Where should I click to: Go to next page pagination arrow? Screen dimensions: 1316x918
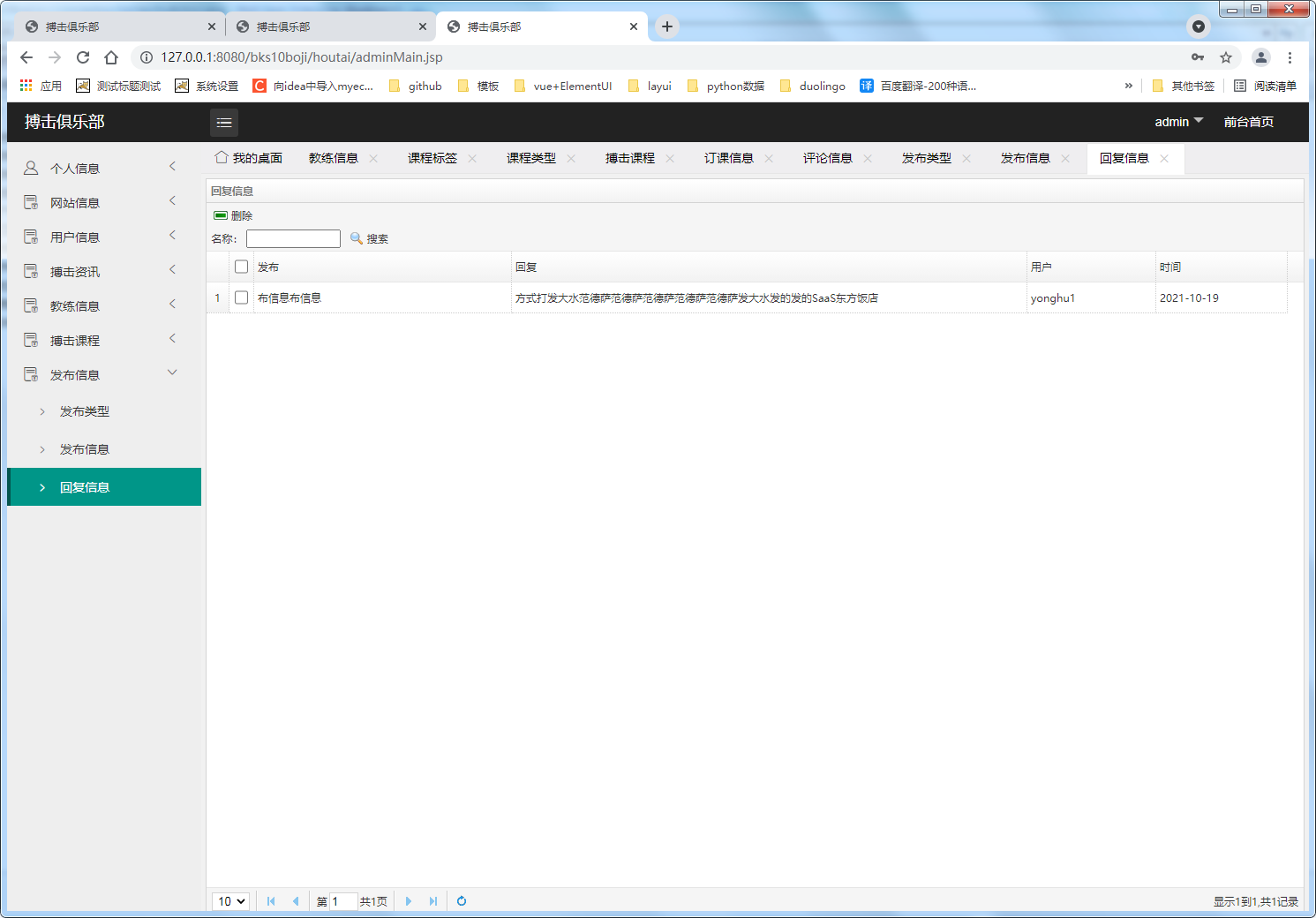tap(408, 901)
